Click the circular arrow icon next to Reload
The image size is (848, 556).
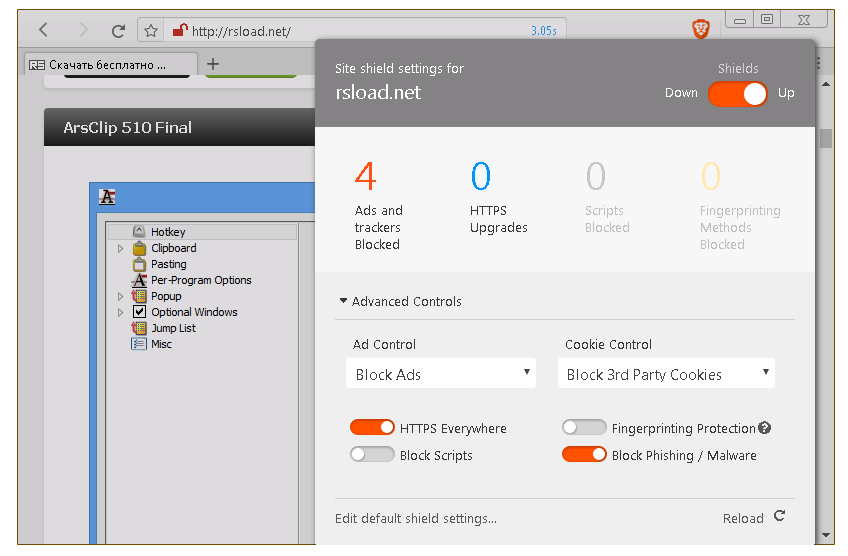pos(779,516)
